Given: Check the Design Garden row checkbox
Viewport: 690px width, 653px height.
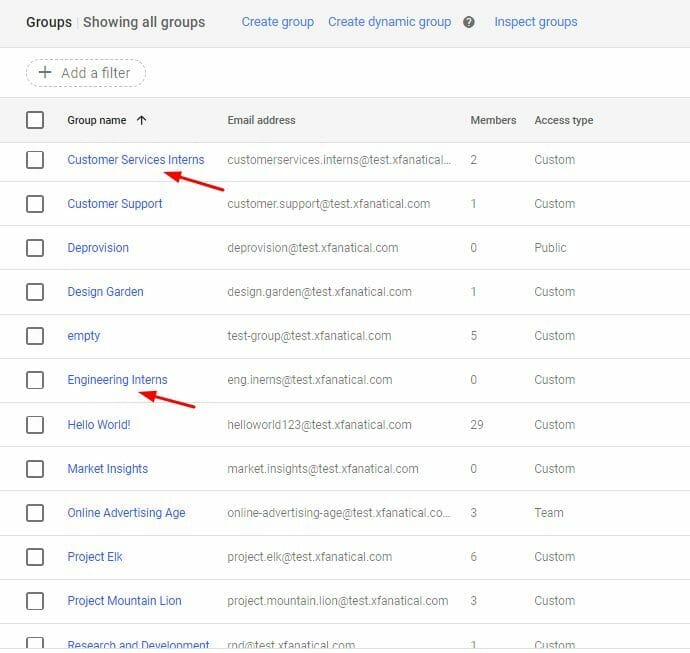Looking at the screenshot, I should pos(35,292).
